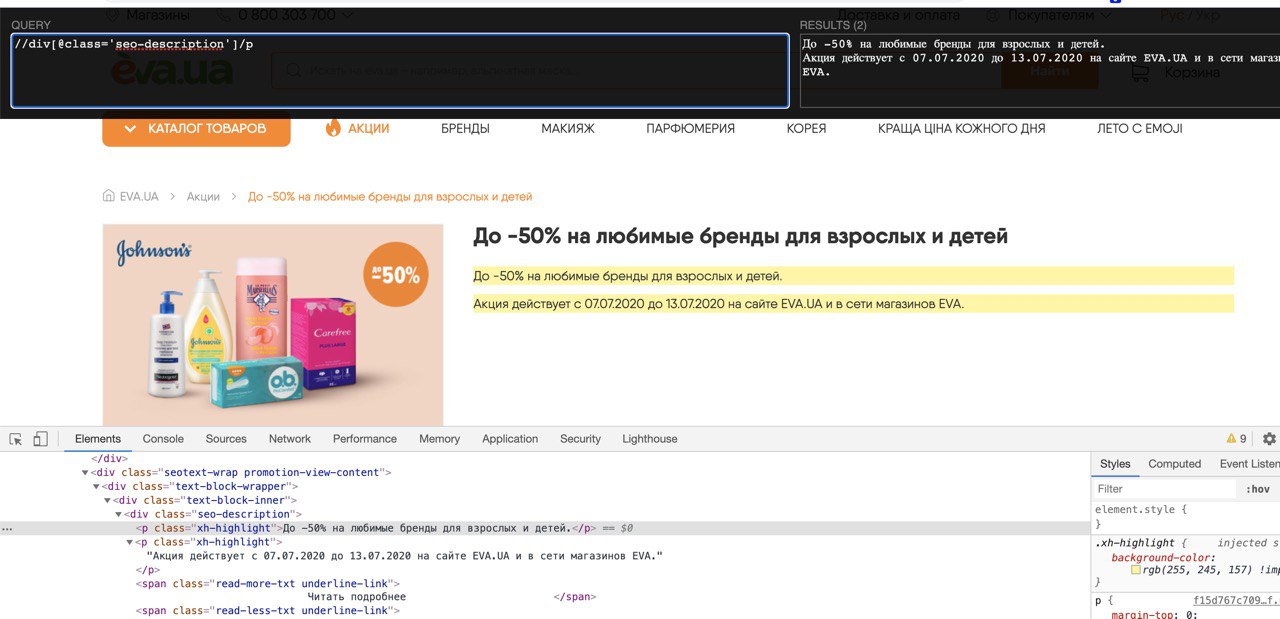Open the f15d767c709 stylesheet source link

[1236, 601]
